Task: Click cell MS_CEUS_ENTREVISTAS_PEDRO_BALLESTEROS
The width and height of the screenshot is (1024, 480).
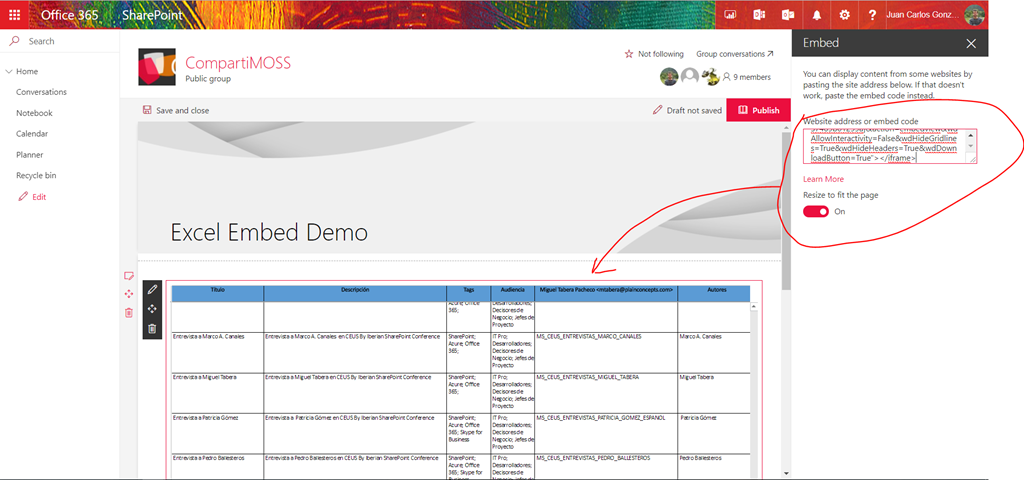Action: click(x=605, y=467)
